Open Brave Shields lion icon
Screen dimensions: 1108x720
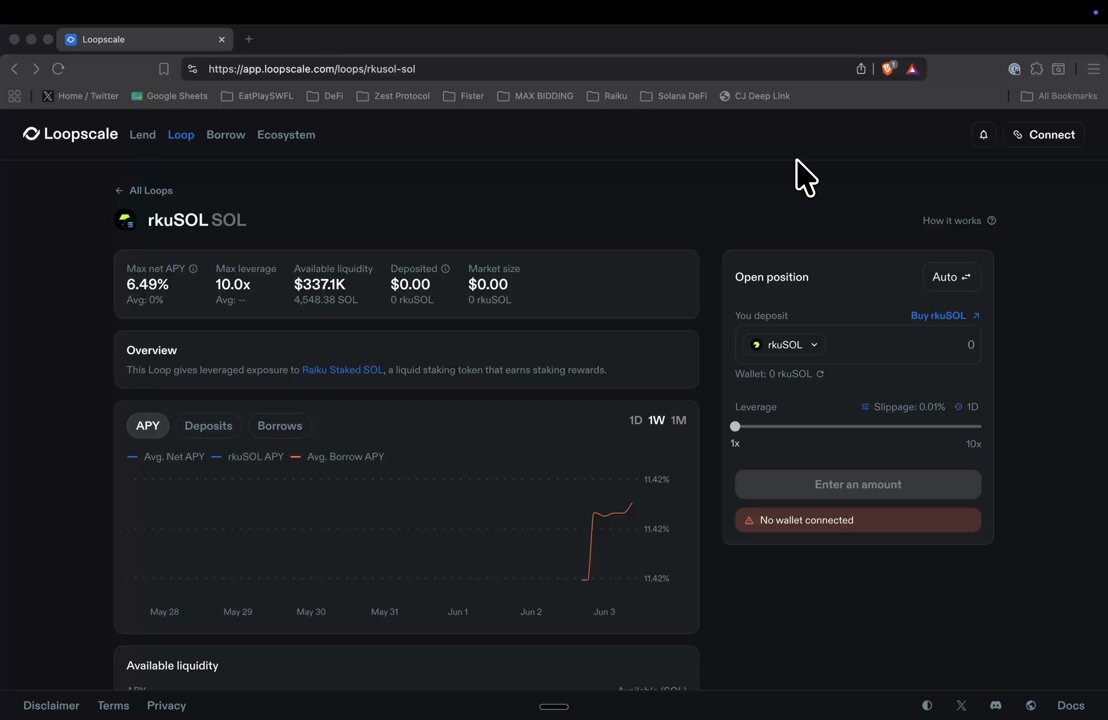click(888, 69)
